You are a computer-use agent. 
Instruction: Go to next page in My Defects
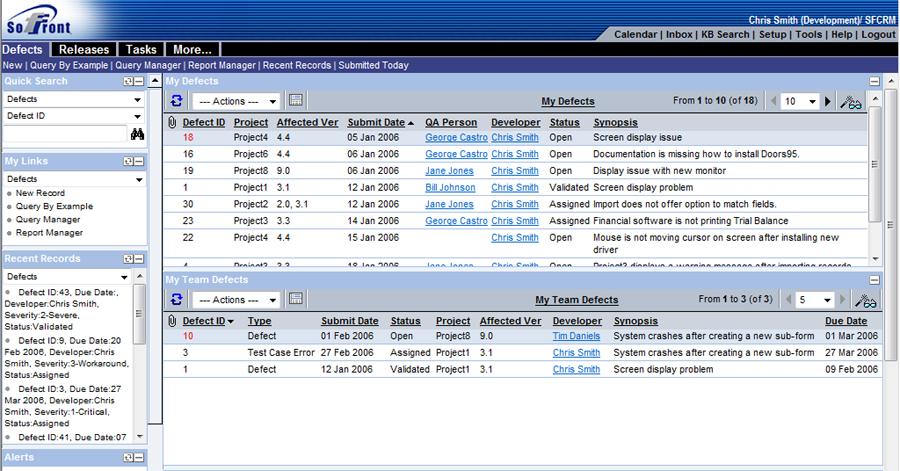(828, 102)
